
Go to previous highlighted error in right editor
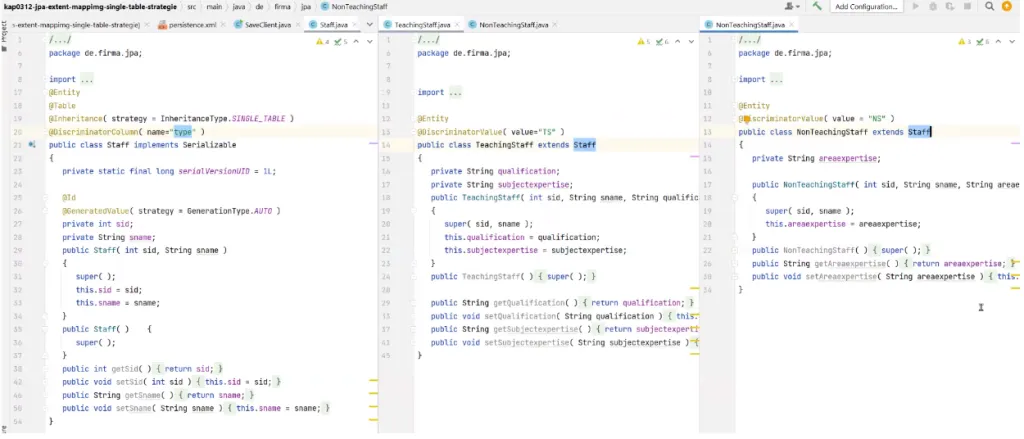tap(998, 41)
